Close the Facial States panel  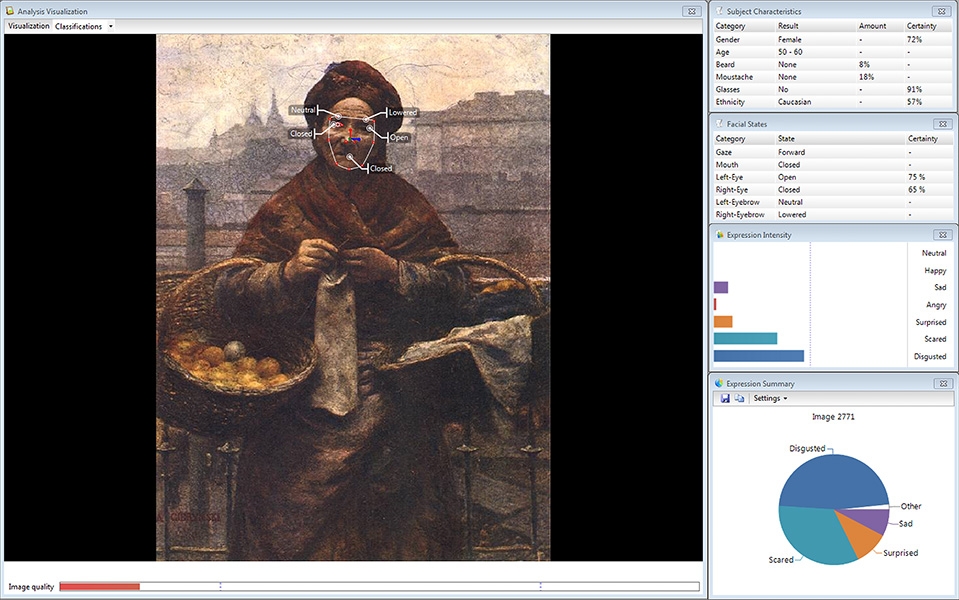tap(942, 124)
